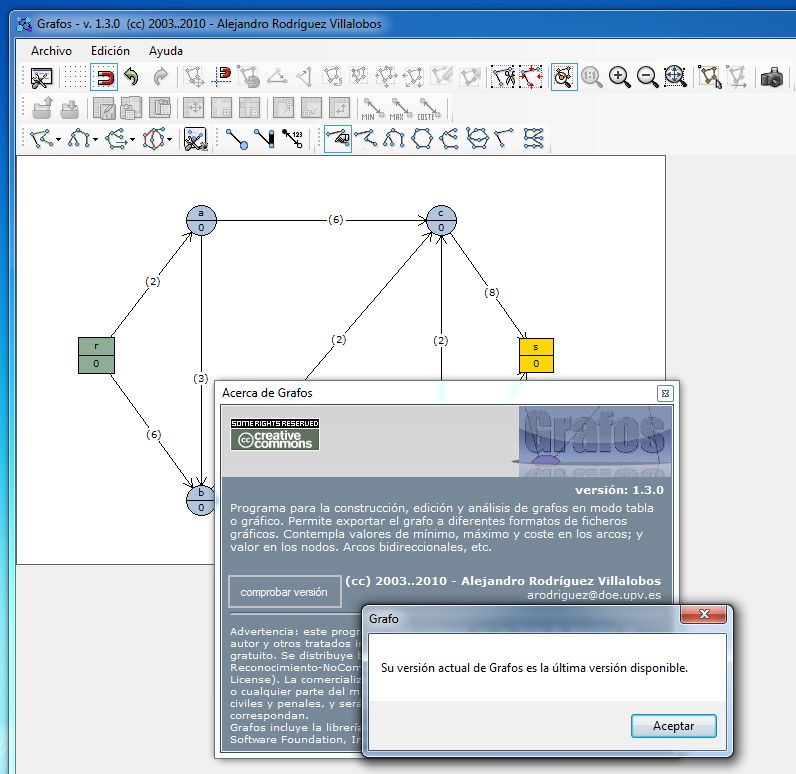Select the yellow node labeled s
The height and width of the screenshot is (774, 796).
536,355
